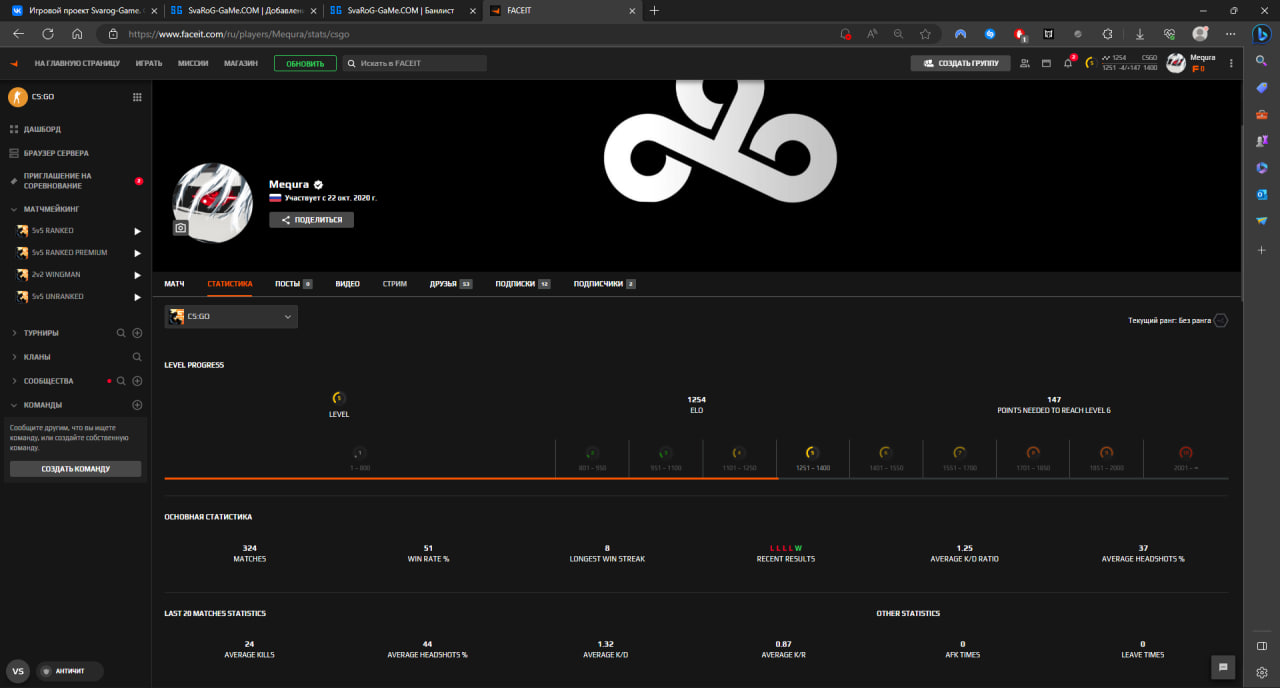Add a team with the Команды plus icon

click(137, 405)
